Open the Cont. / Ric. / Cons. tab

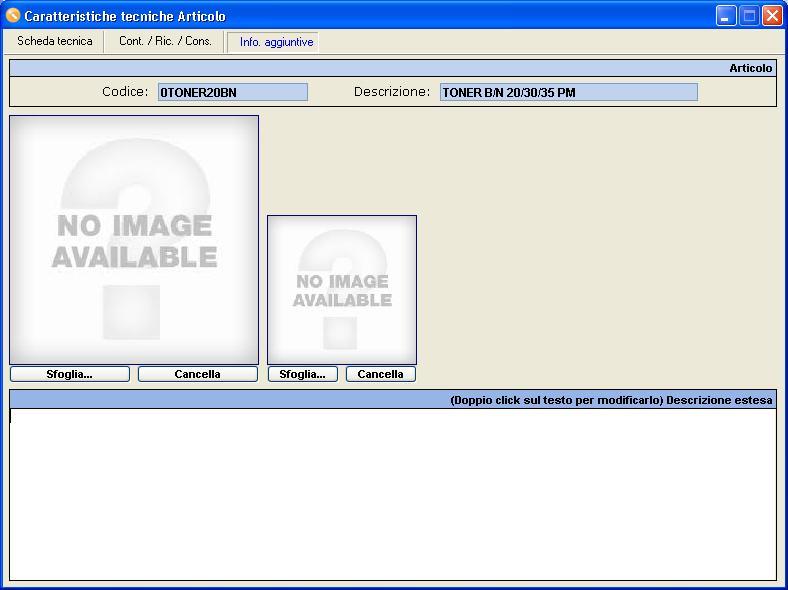pos(165,41)
